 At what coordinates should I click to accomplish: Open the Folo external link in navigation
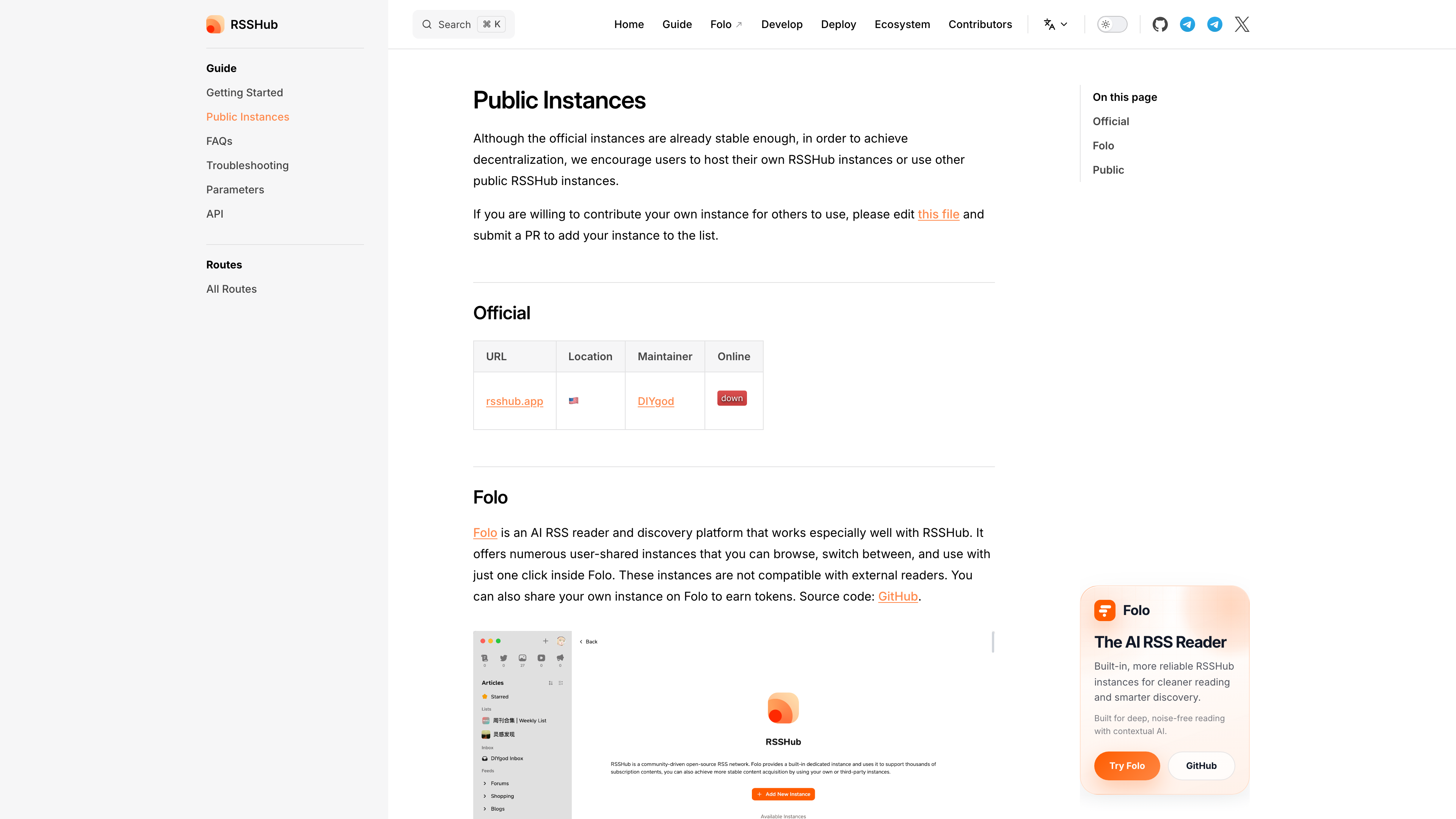(726, 24)
